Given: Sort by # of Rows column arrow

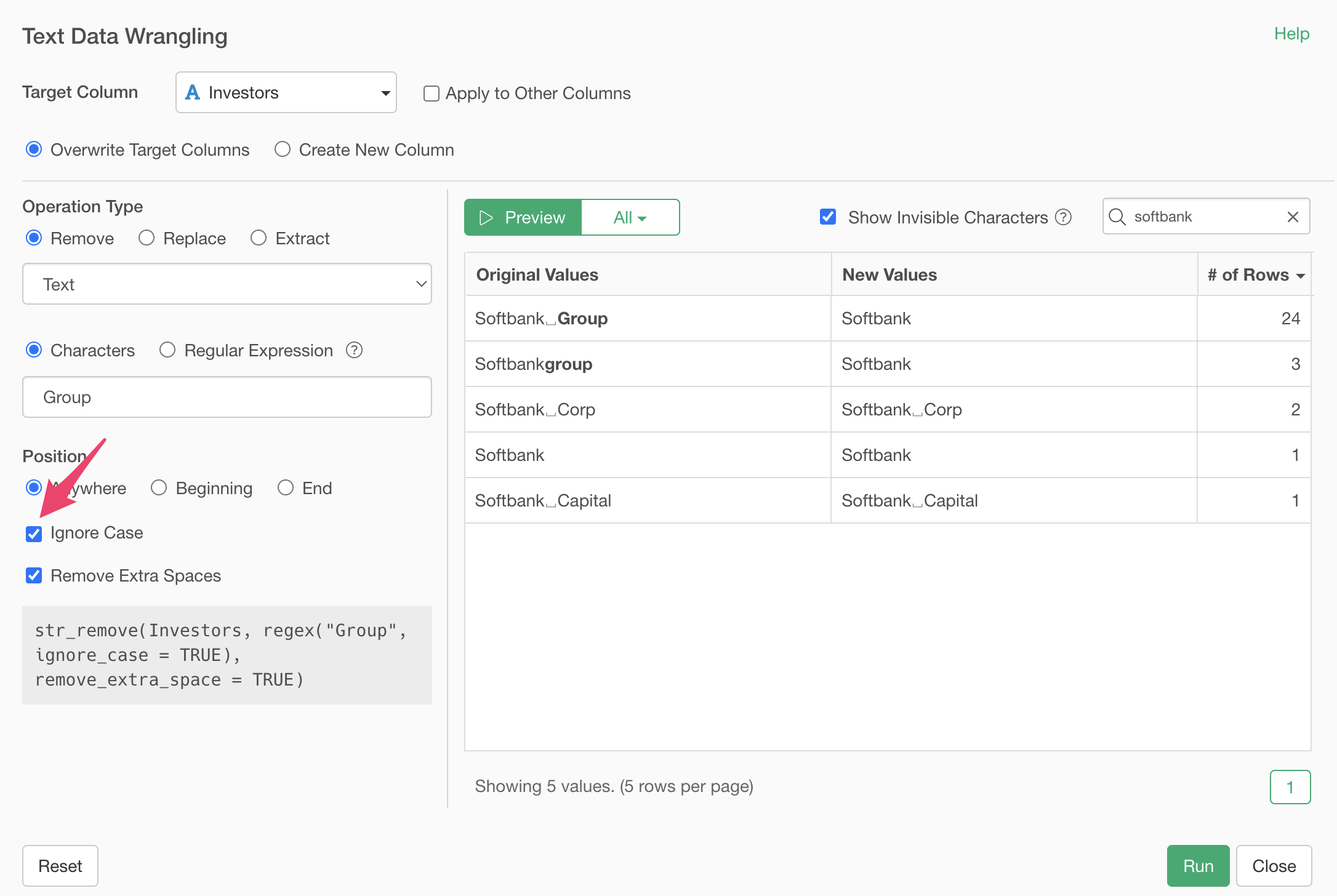Looking at the screenshot, I should point(1301,276).
